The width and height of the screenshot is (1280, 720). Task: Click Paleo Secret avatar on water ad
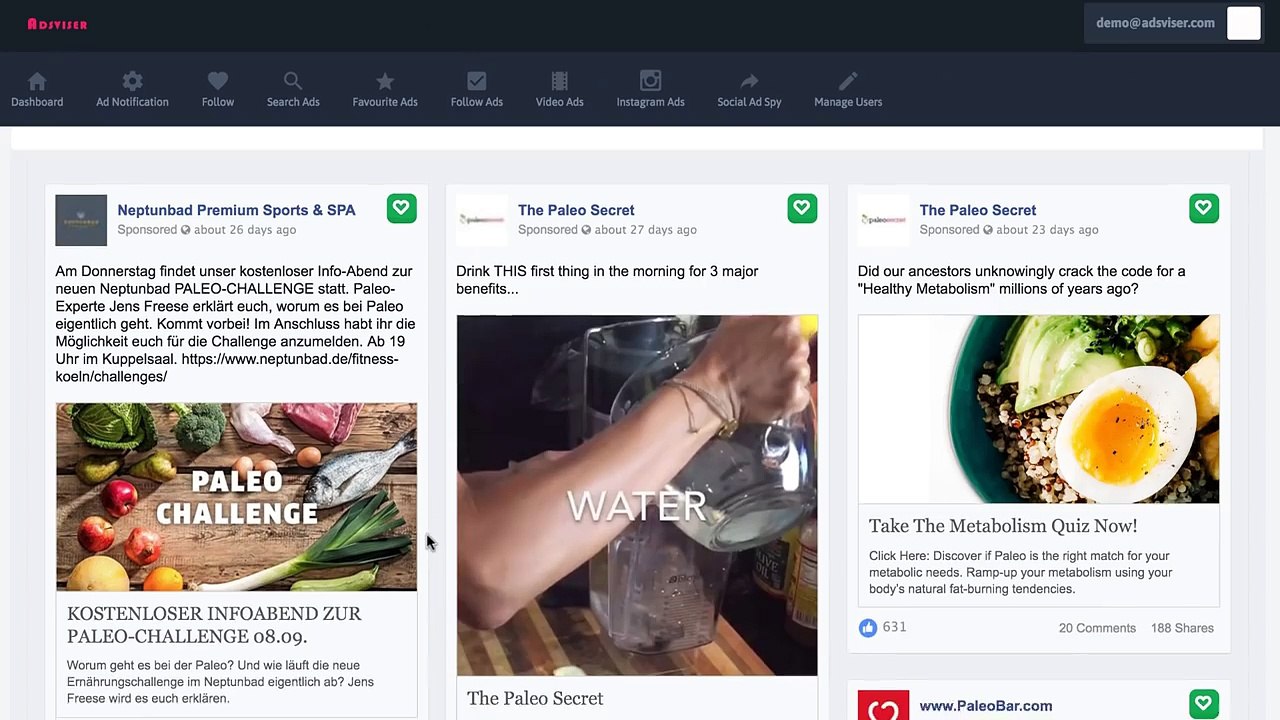[482, 220]
